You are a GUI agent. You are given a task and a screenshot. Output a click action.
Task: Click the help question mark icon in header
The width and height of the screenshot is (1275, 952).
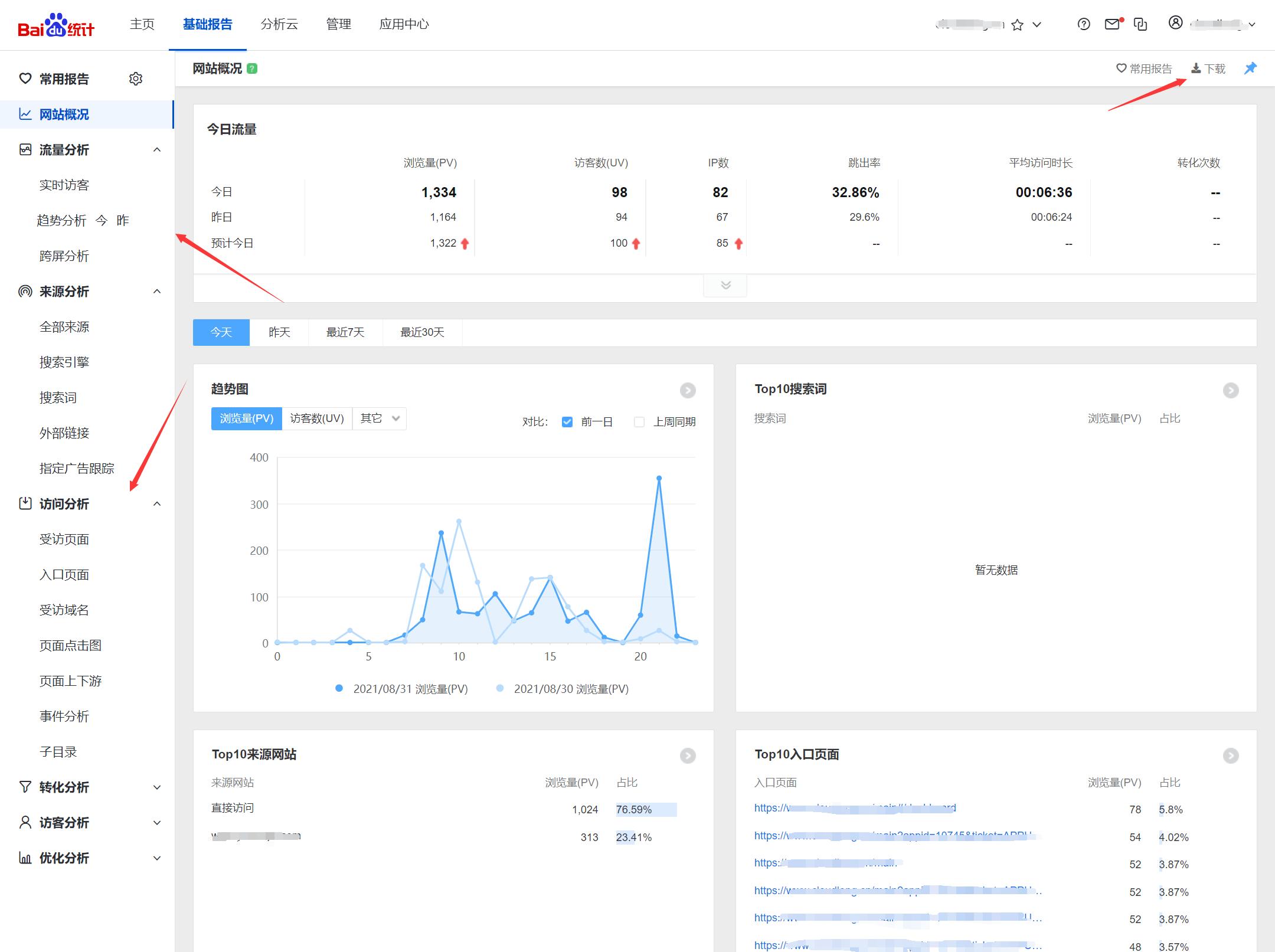pyautogui.click(x=1084, y=24)
